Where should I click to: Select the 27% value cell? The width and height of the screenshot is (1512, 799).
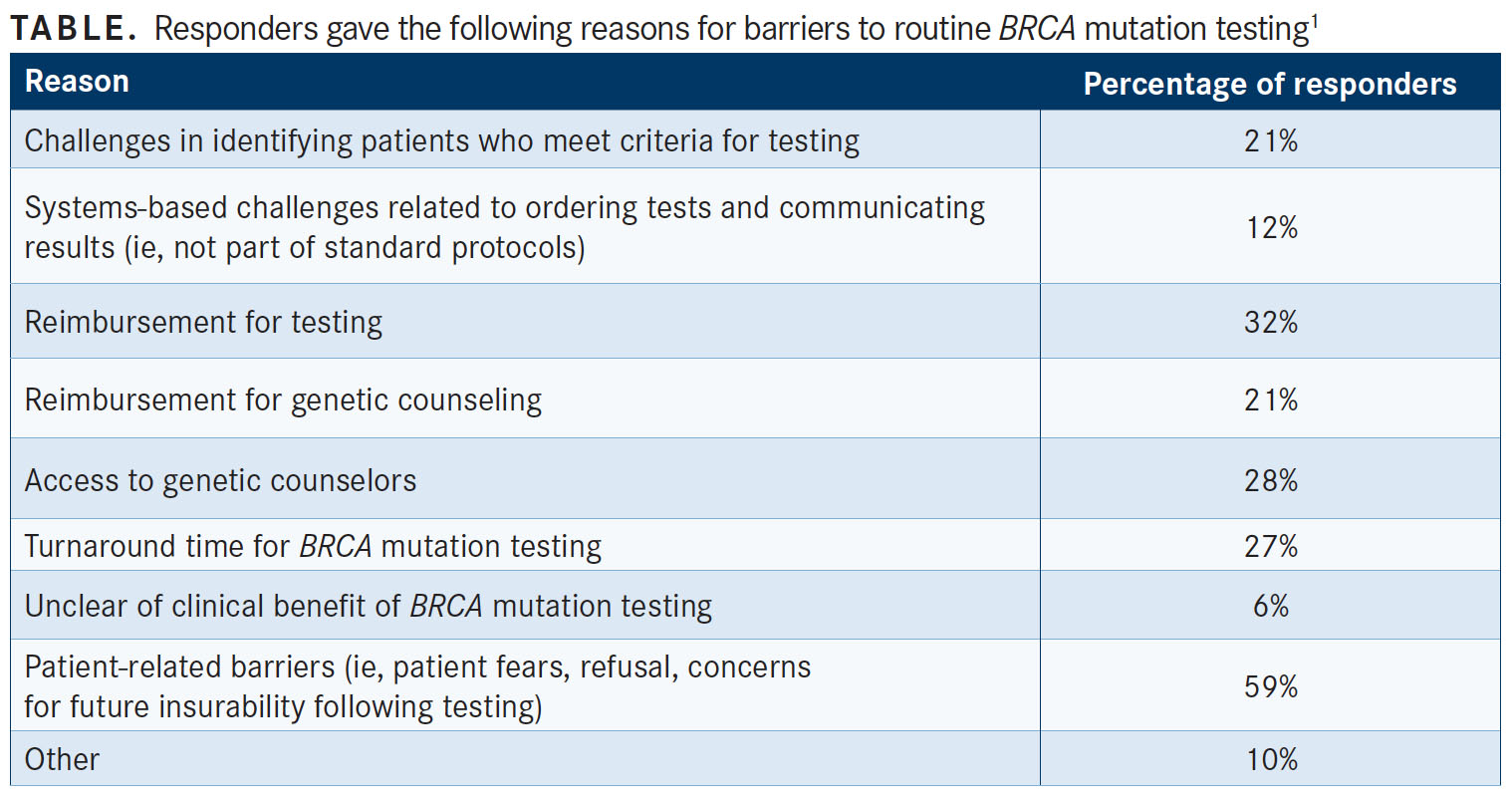[x=1271, y=546]
